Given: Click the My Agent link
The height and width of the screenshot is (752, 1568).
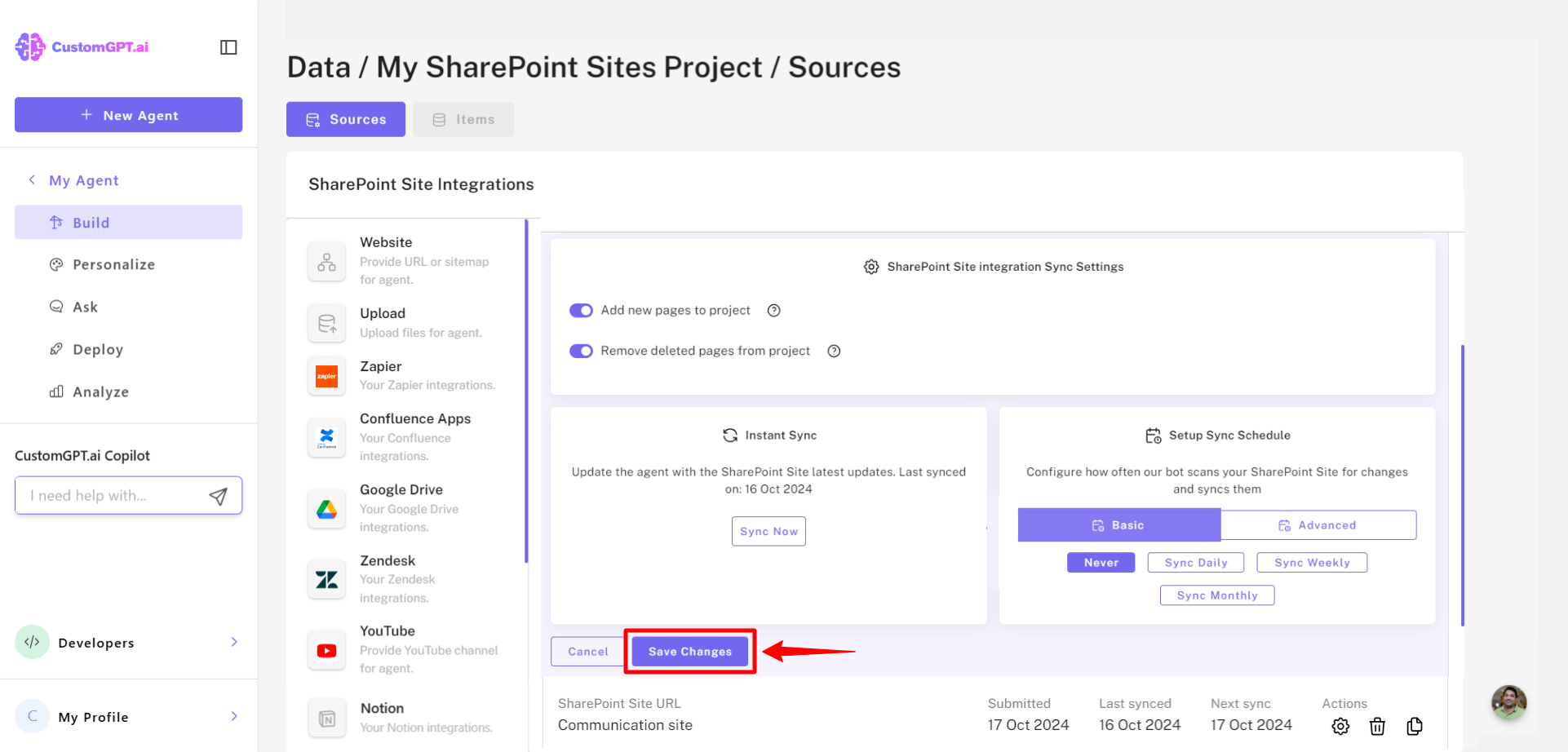Looking at the screenshot, I should click(84, 180).
